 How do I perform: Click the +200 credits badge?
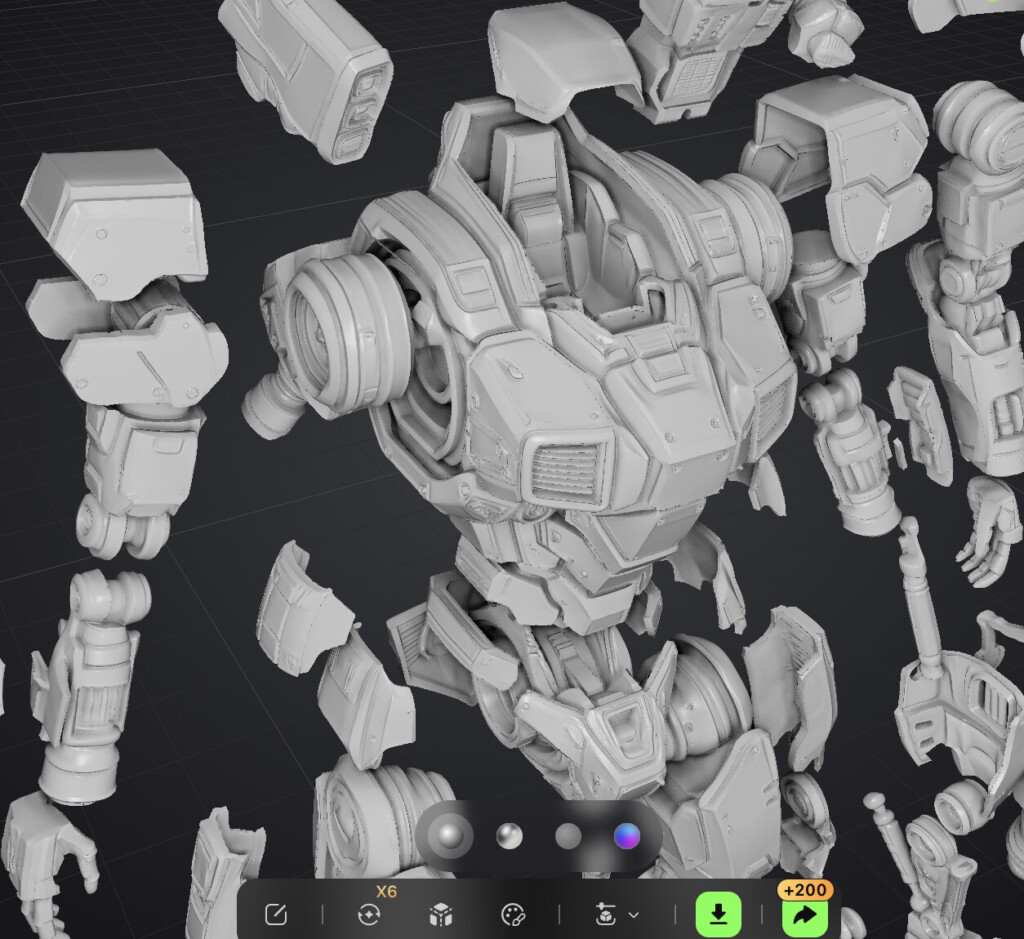point(805,889)
